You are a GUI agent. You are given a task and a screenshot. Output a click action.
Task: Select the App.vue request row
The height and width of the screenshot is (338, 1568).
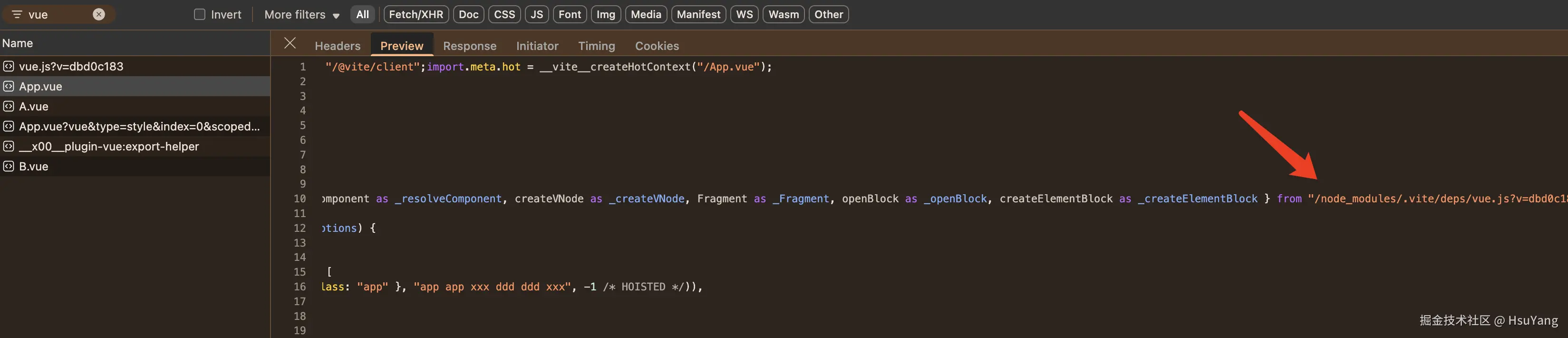pyautogui.click(x=135, y=87)
